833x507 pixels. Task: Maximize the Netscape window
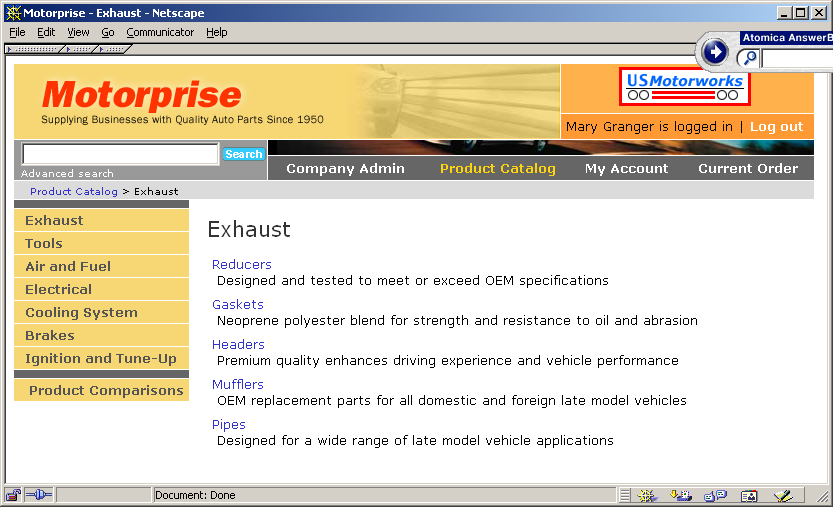[x=801, y=13]
